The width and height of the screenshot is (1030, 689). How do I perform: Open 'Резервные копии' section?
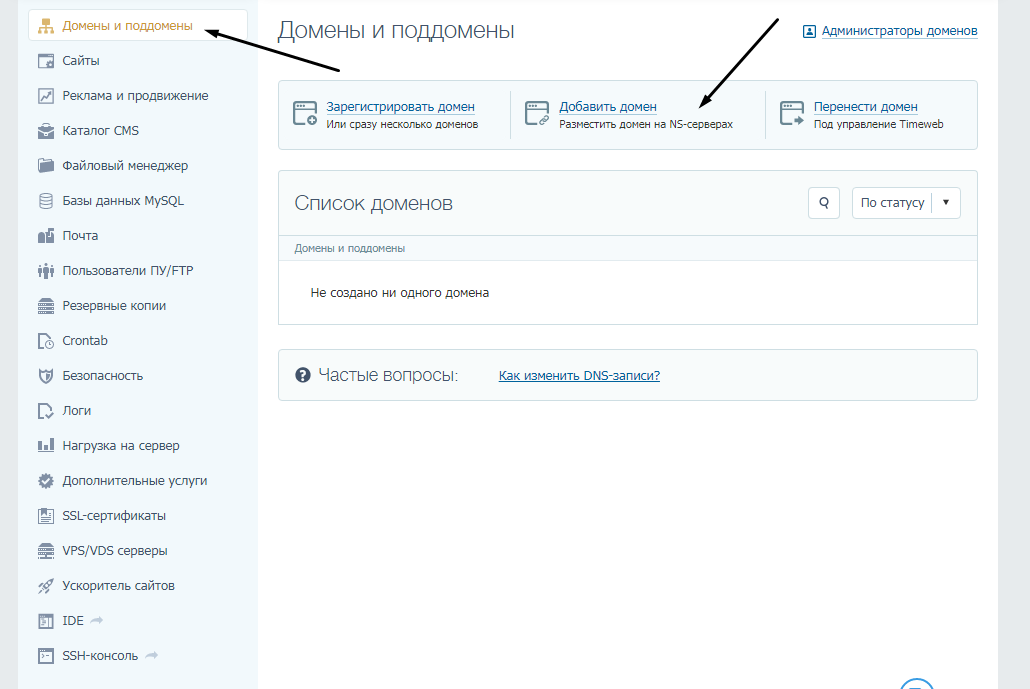[114, 306]
